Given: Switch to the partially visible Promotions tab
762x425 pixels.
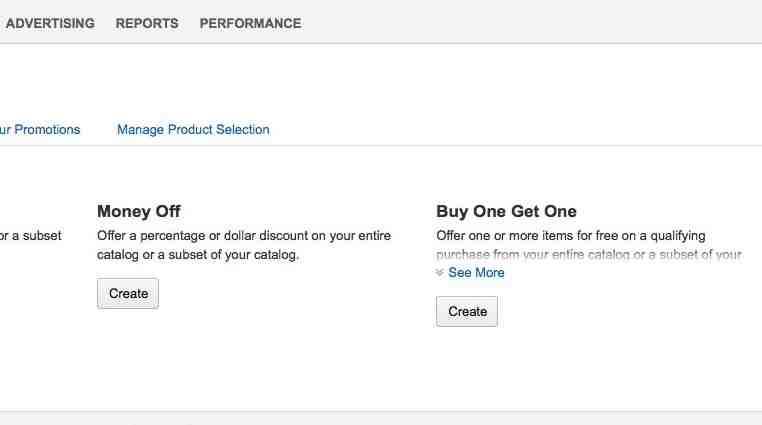Looking at the screenshot, I should 40,130.
